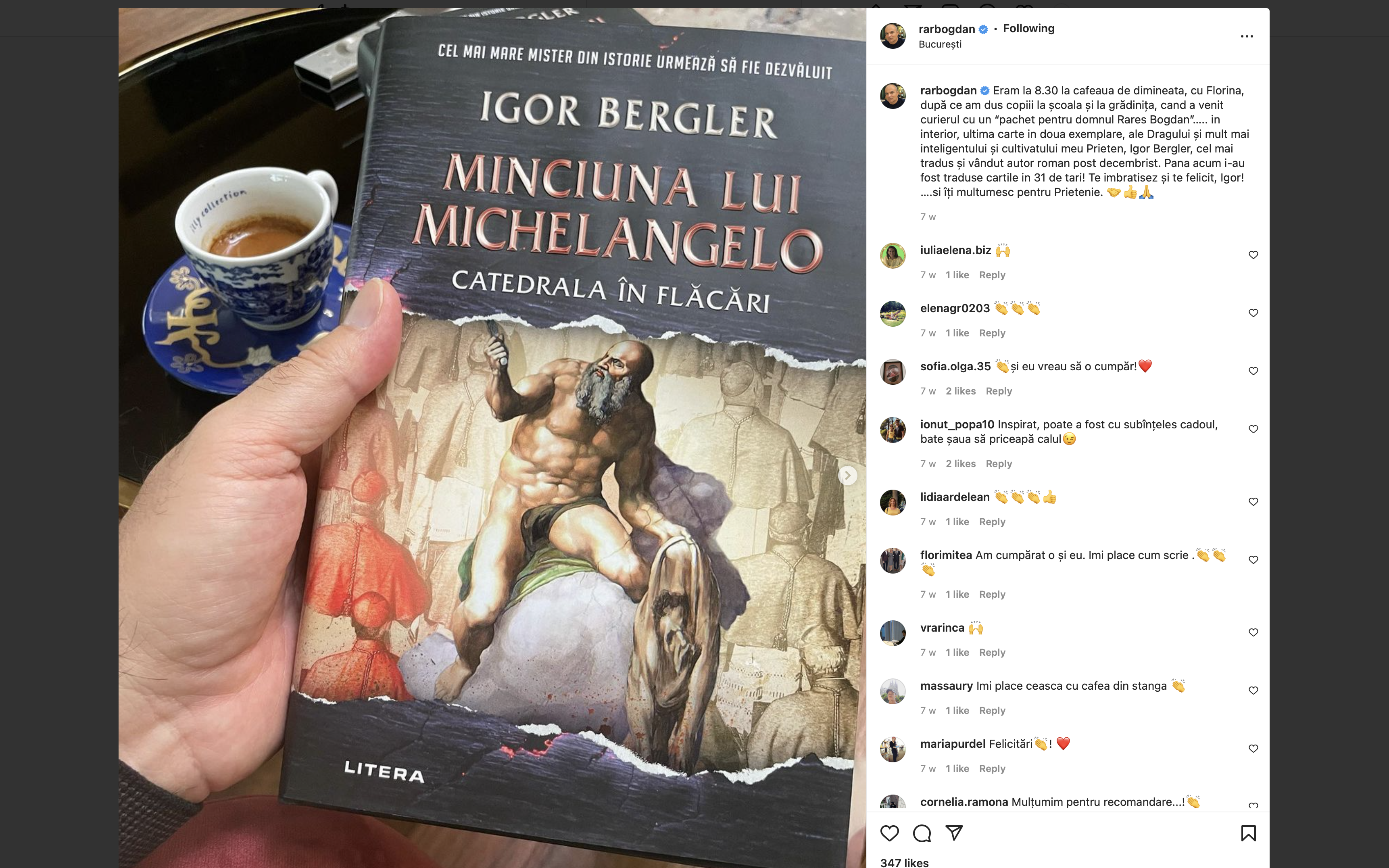Viewport: 1389px width, 868px height.
Task: Open the București location link
Action: click(x=940, y=44)
